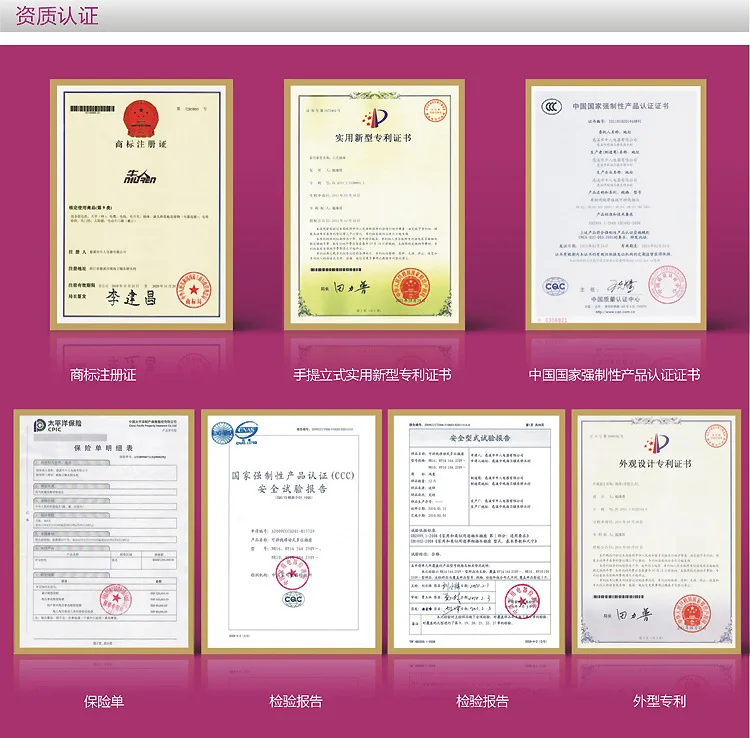Click the CNAS logo on the CCC test report
The width and height of the screenshot is (750, 738).
[246, 432]
